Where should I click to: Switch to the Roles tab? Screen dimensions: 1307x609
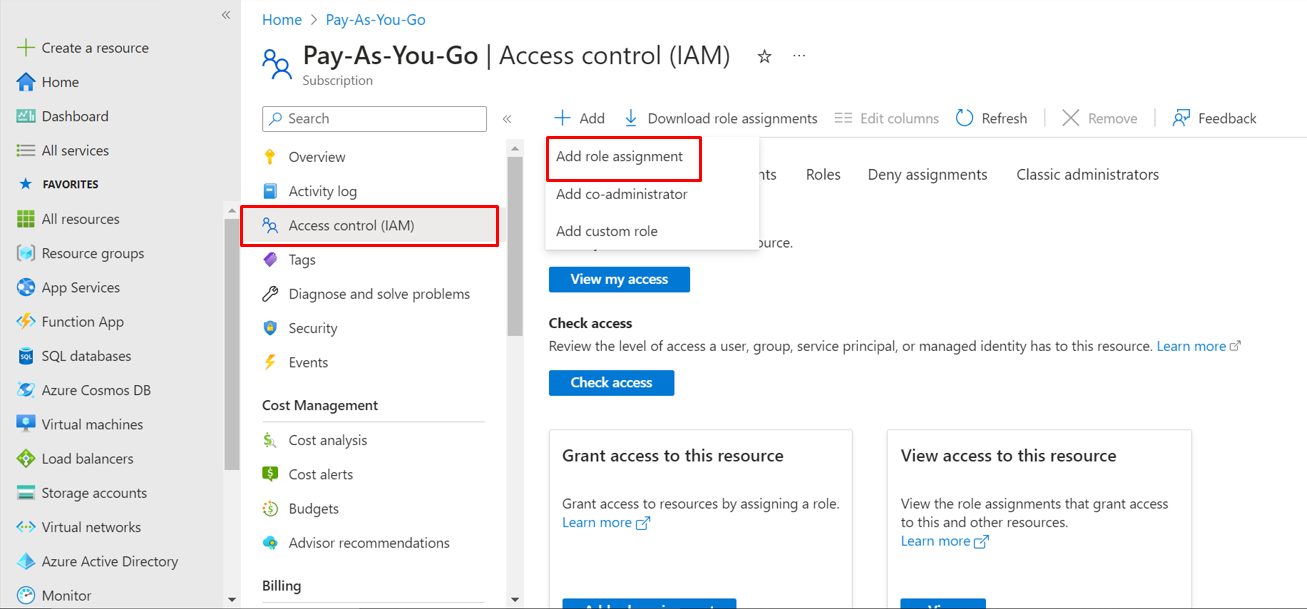pos(823,174)
